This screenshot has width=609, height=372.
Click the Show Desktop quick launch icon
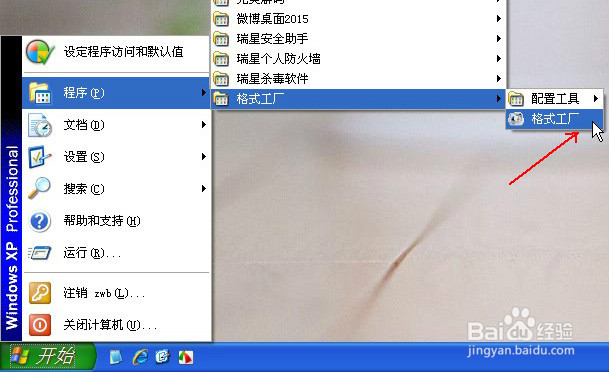(115, 357)
